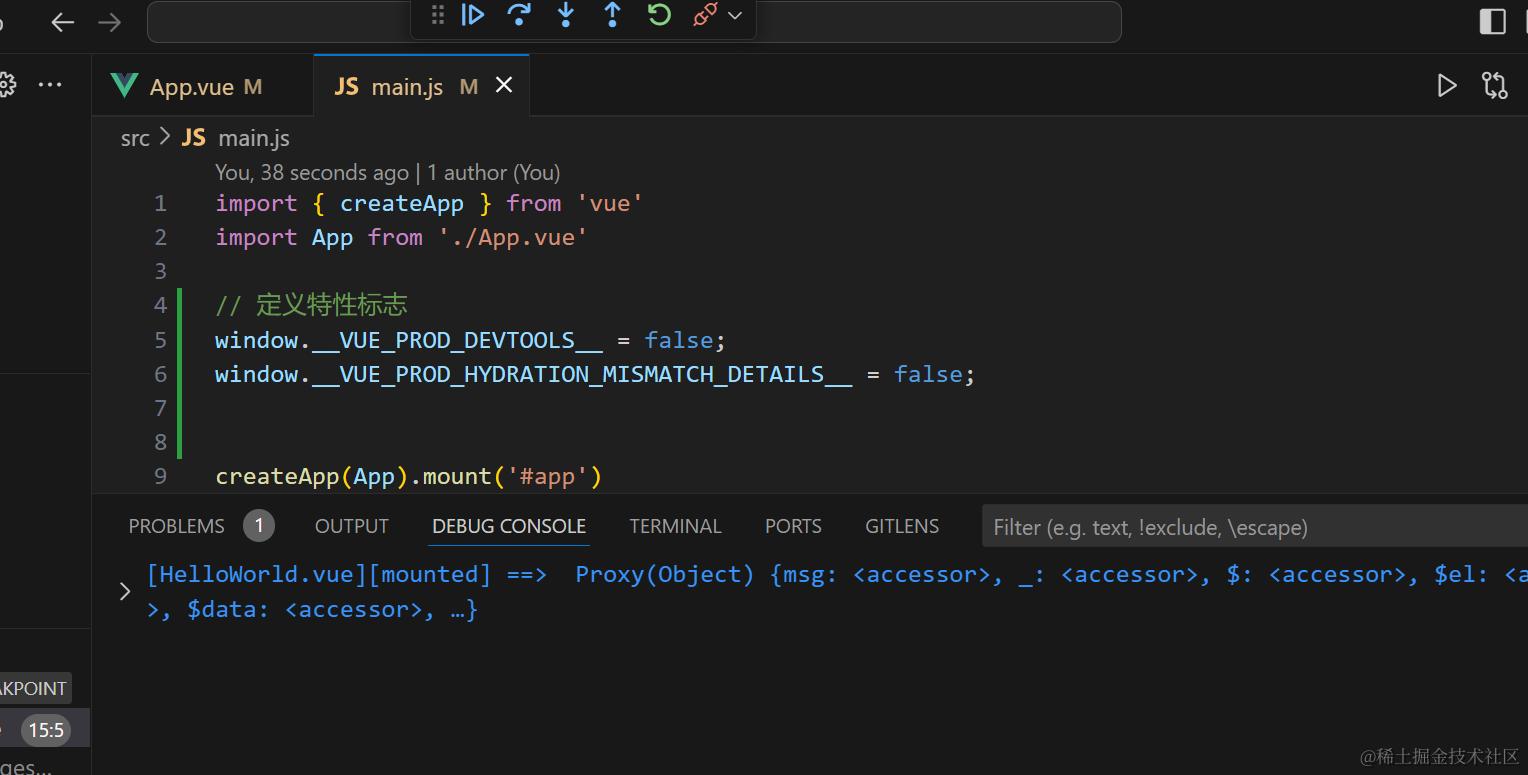This screenshot has width=1528, height=775.
Task: Click line number 9 in the gutter
Action: (160, 476)
